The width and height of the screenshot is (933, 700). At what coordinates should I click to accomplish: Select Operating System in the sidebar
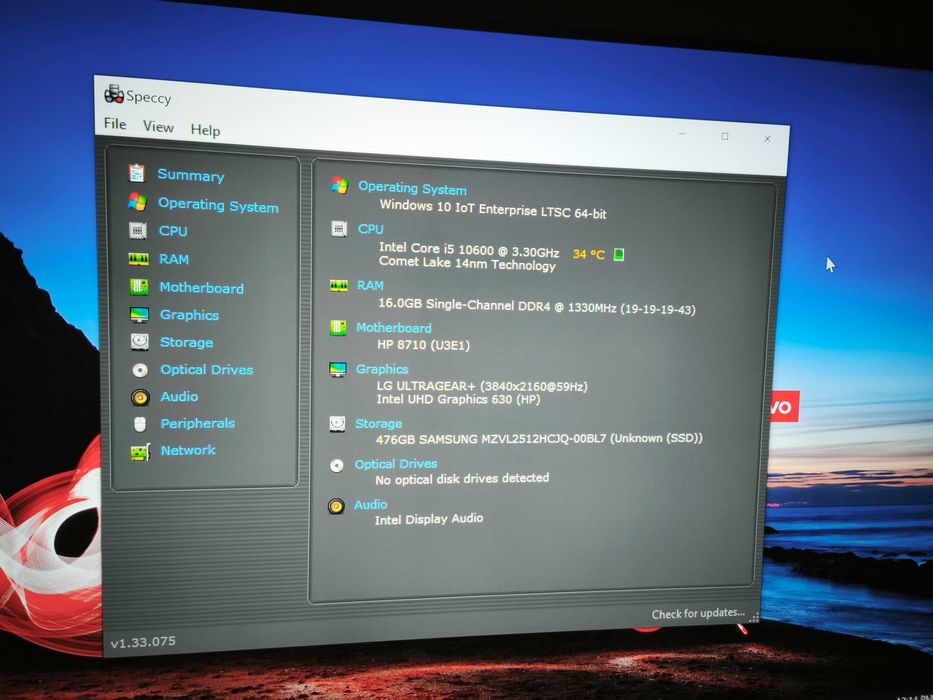[x=218, y=205]
